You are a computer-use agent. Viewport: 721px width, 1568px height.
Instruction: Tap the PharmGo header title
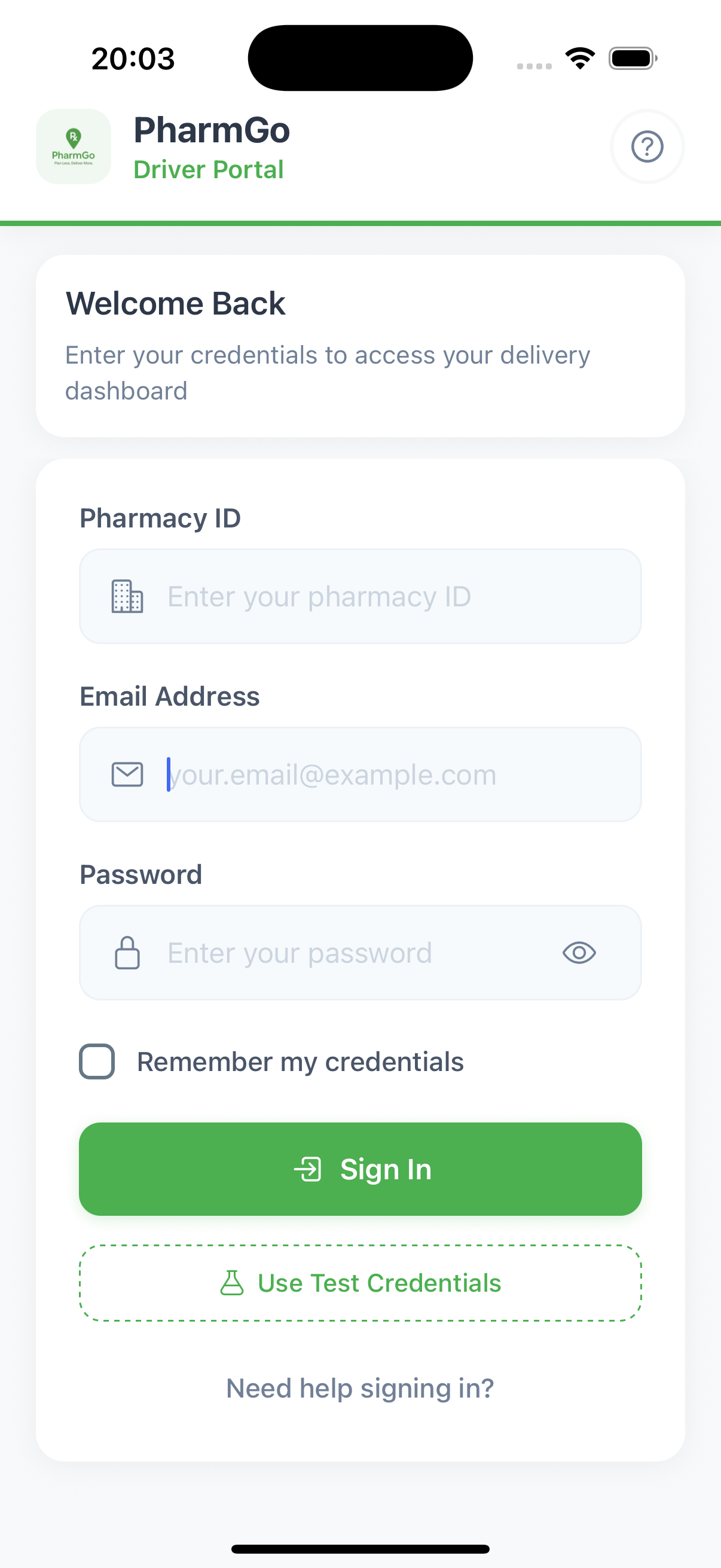coord(212,130)
